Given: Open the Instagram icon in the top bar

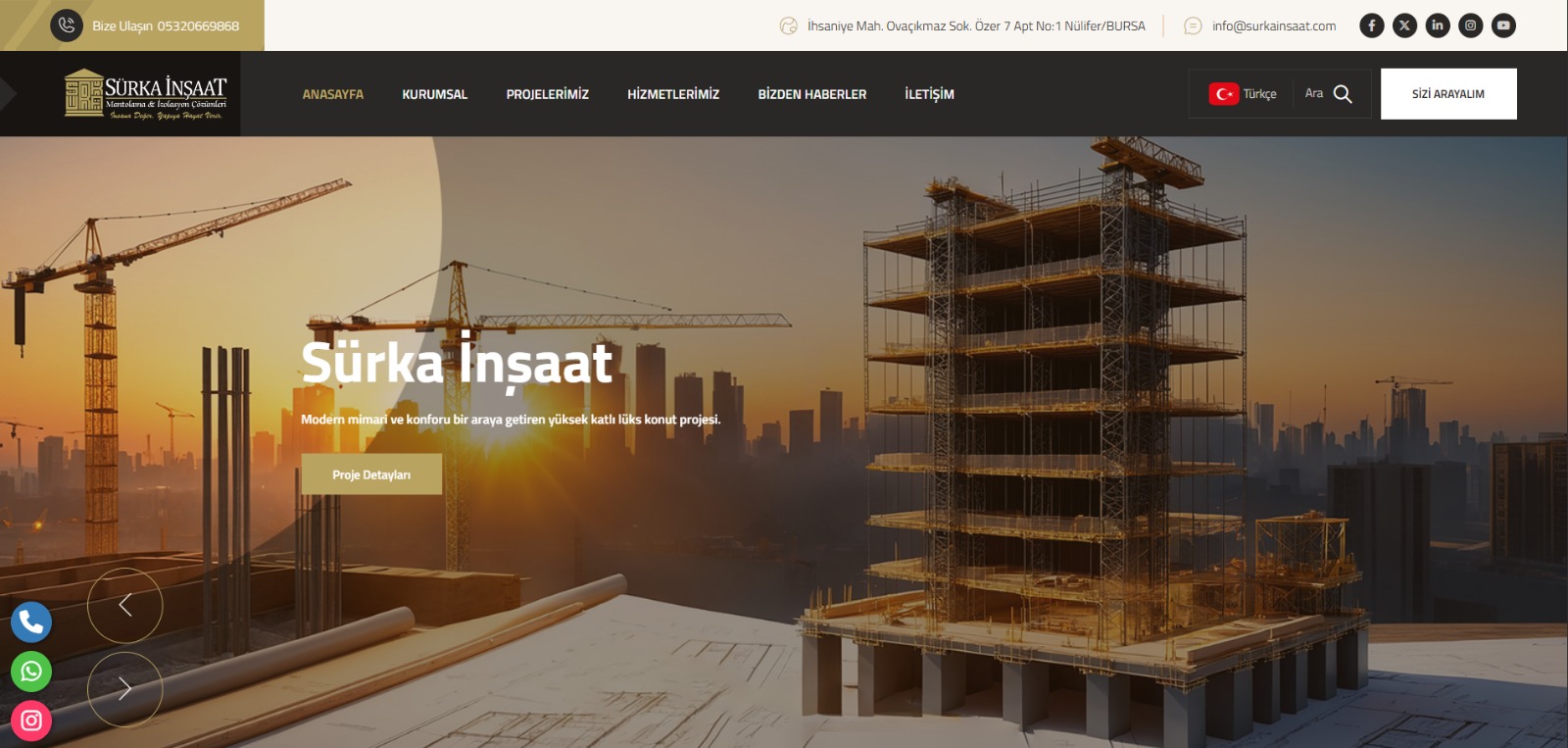Looking at the screenshot, I should point(1470,25).
